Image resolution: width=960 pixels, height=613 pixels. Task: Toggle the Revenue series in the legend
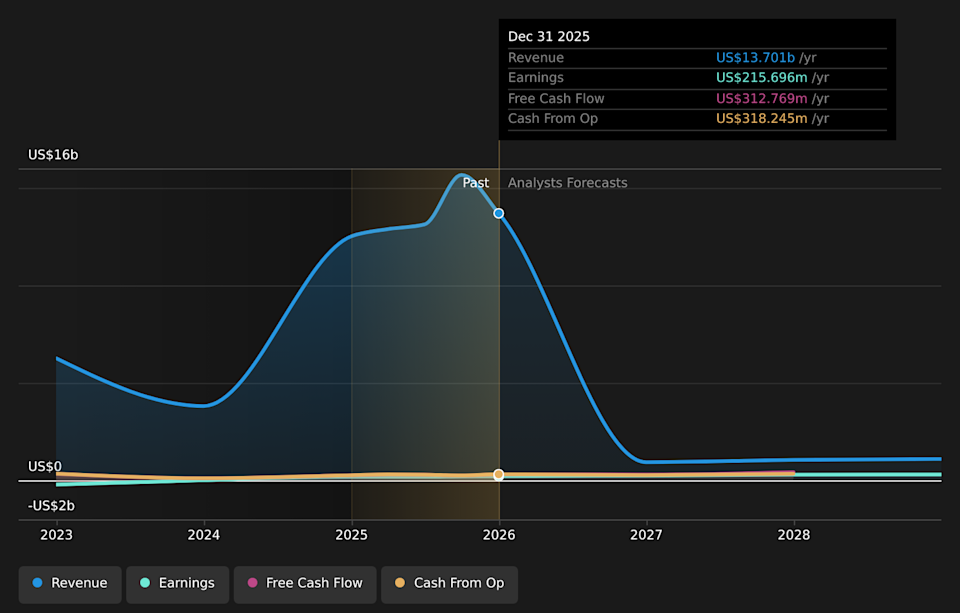[70, 583]
